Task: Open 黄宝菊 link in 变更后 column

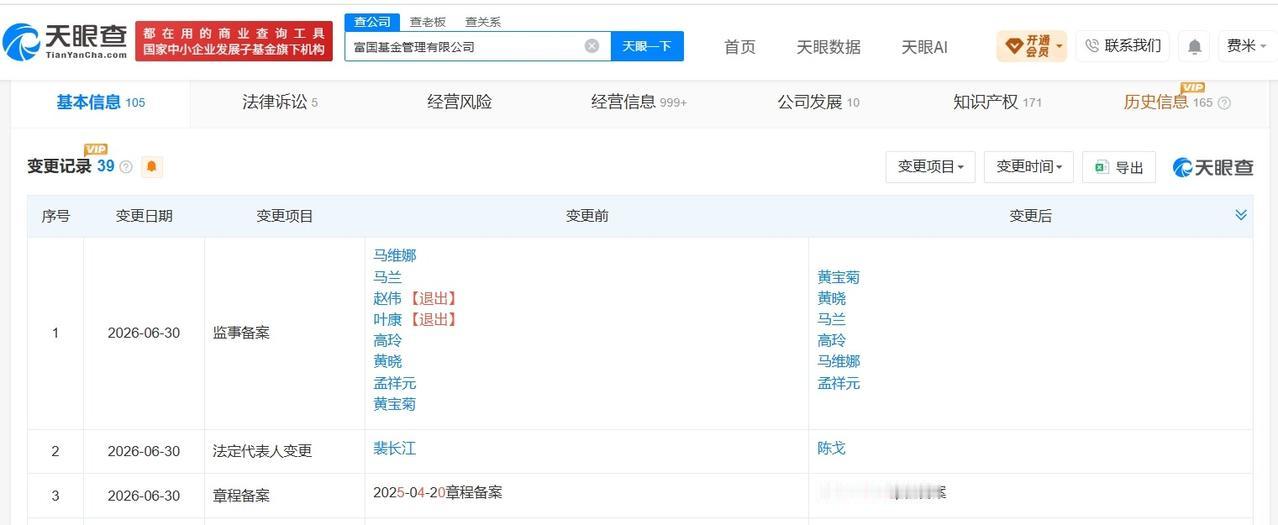Action: [x=838, y=277]
